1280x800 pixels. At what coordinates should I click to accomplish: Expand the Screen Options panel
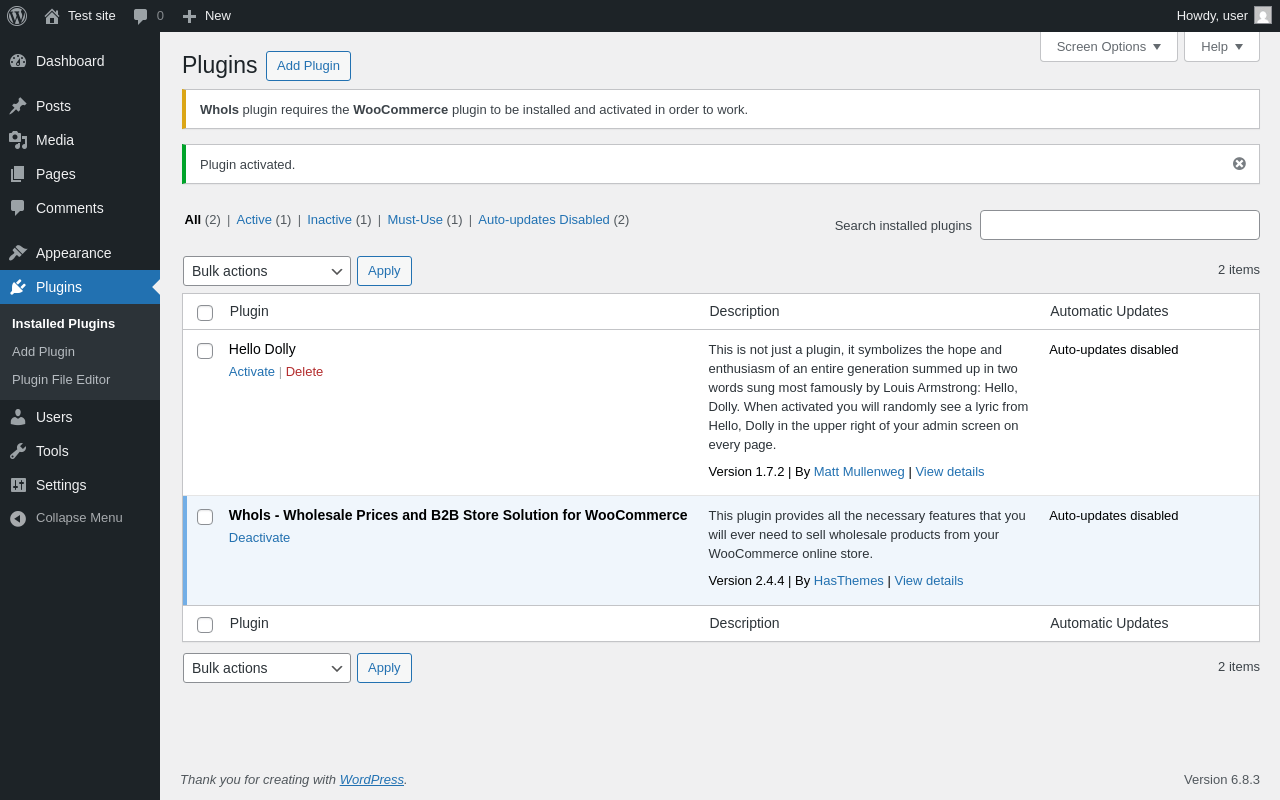1108,46
